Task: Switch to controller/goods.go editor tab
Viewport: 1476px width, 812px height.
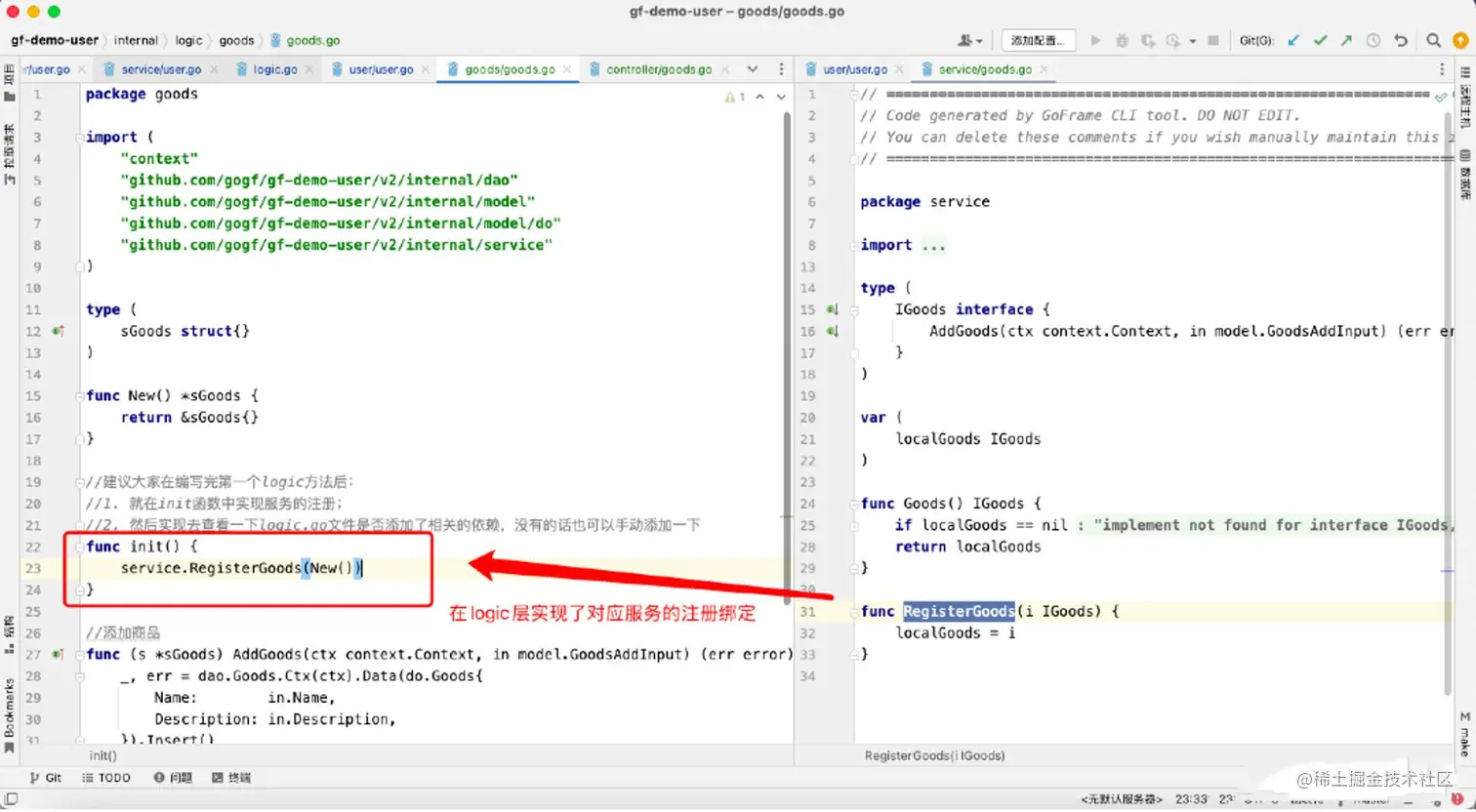Action: click(659, 69)
